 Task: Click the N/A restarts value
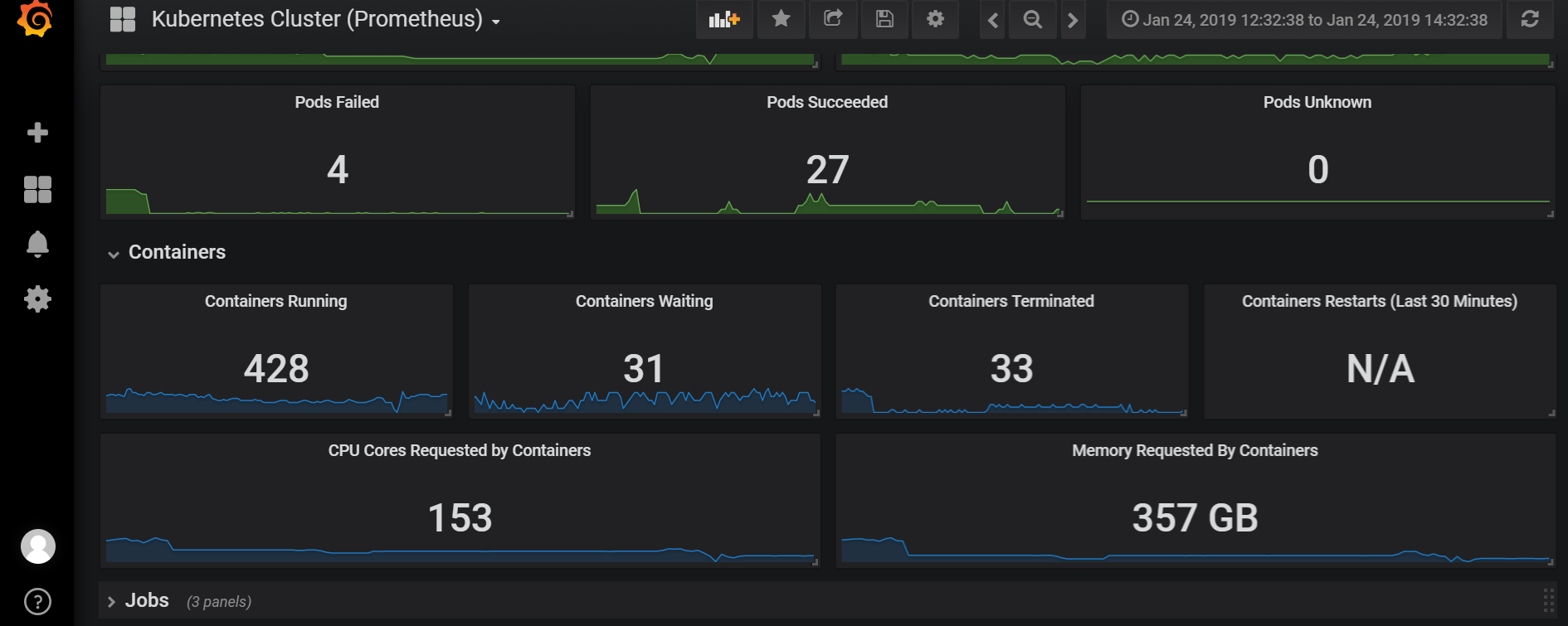(1381, 369)
